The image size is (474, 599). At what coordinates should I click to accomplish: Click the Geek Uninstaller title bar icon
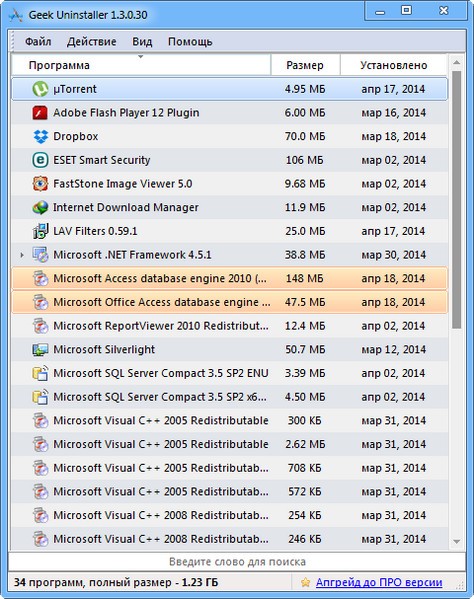pyautogui.click(x=16, y=15)
